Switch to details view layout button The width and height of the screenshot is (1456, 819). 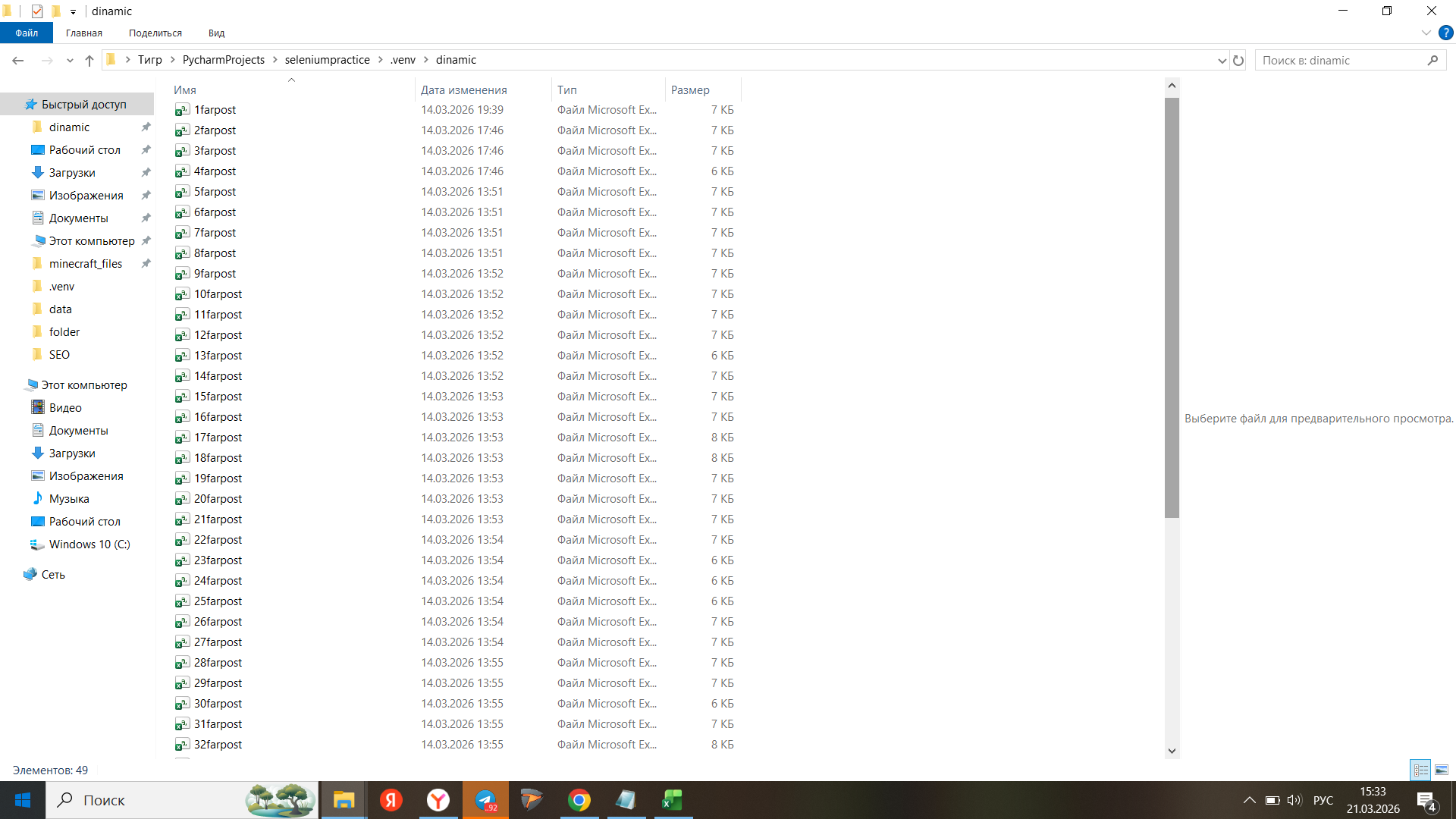(x=1420, y=770)
